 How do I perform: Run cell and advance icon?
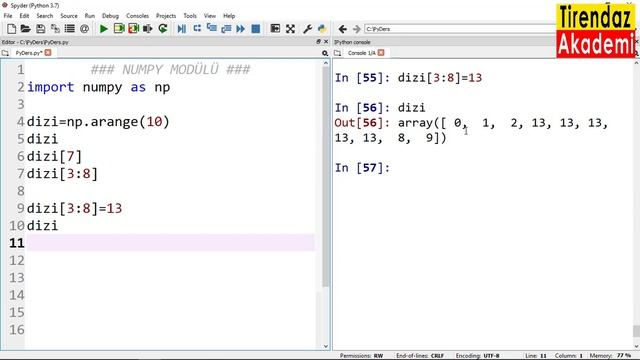coord(133,29)
